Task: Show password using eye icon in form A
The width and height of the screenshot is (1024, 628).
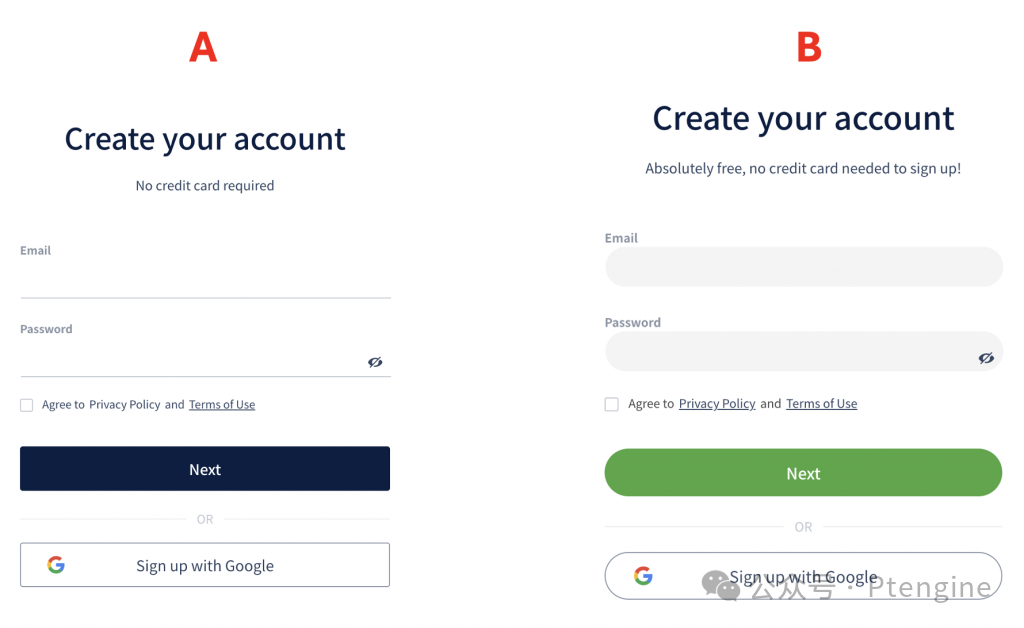Action: (375, 362)
